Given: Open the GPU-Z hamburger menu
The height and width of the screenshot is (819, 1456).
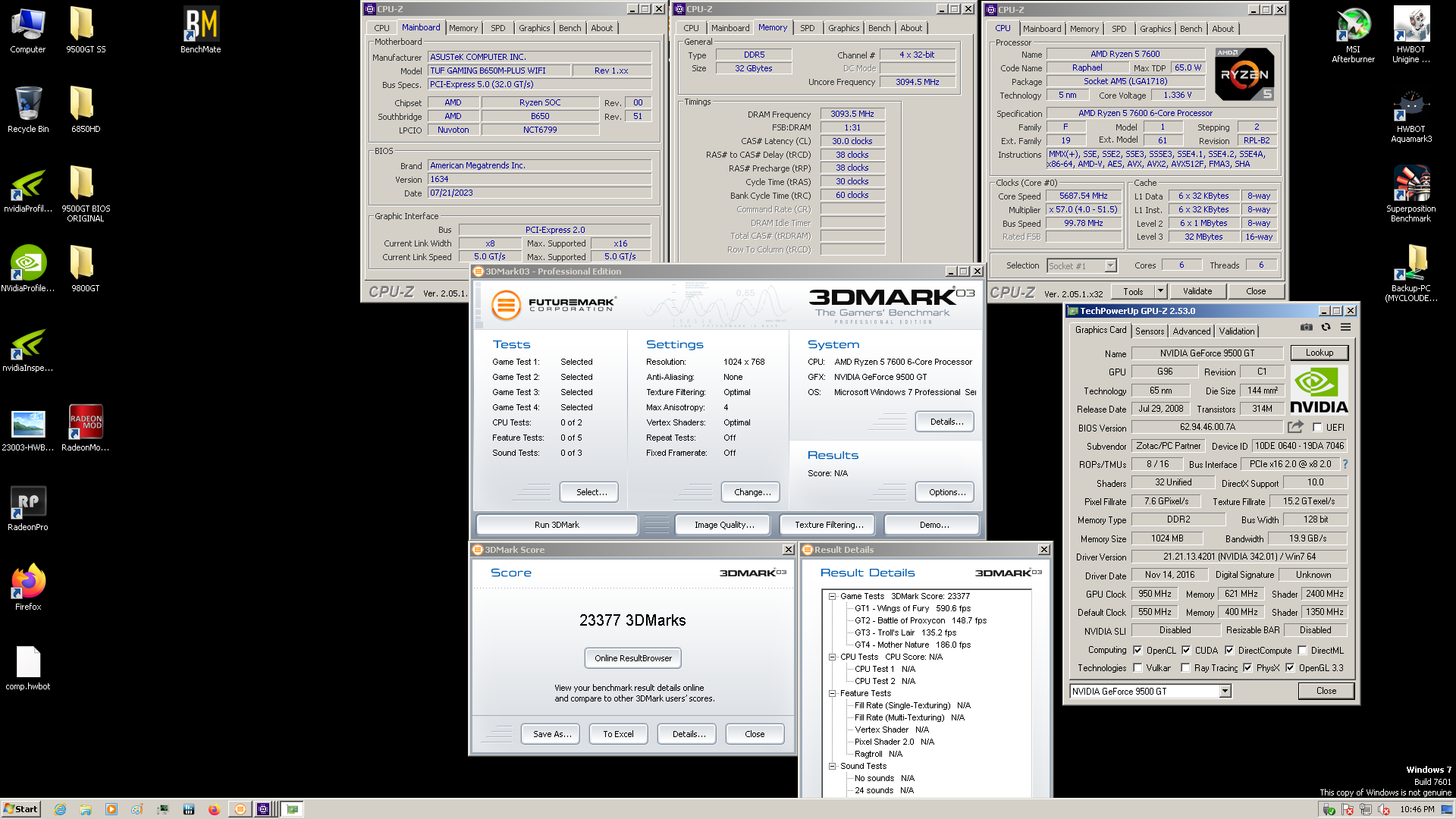Looking at the screenshot, I should (1345, 328).
